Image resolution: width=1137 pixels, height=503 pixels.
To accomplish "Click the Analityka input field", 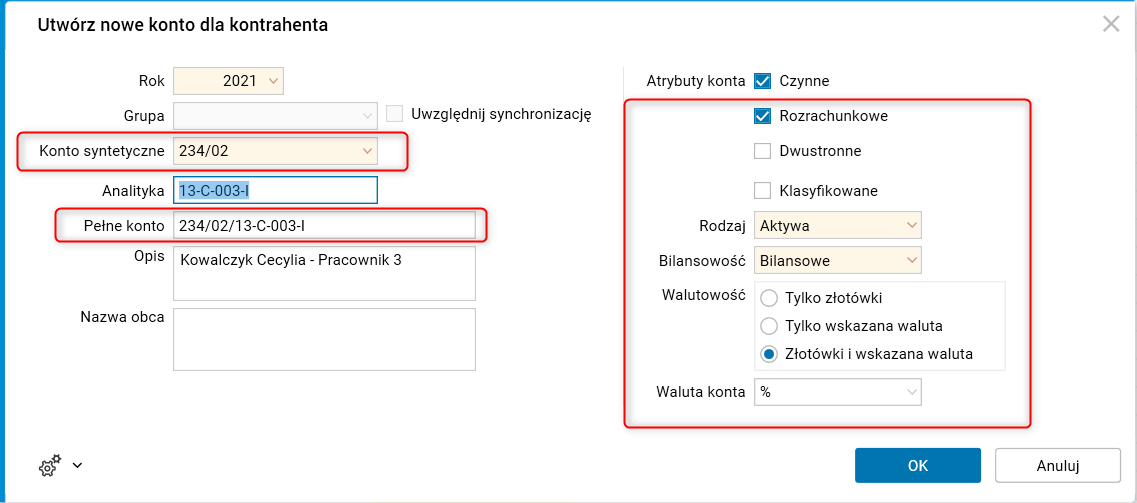I will click(x=274, y=190).
